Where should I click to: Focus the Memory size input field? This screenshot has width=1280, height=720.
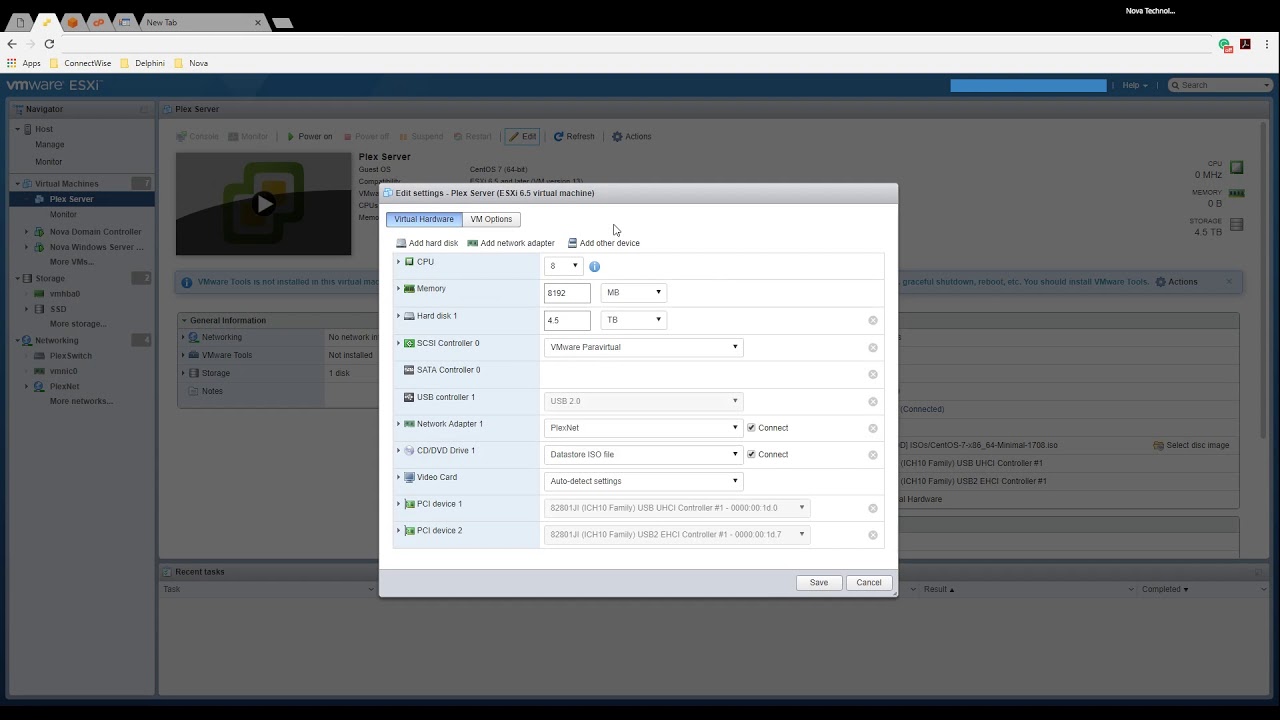tap(567, 293)
